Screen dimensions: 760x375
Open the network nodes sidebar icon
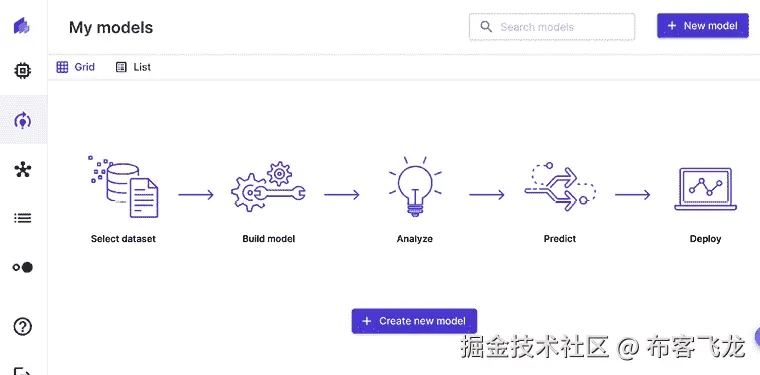[23, 170]
